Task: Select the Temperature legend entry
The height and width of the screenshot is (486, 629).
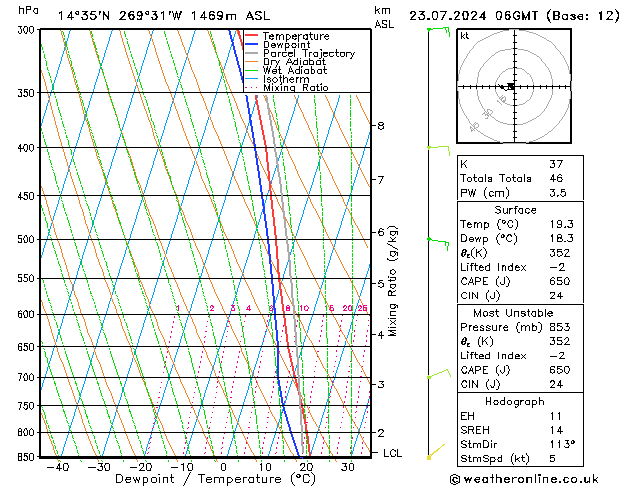Action: pyautogui.click(x=294, y=36)
